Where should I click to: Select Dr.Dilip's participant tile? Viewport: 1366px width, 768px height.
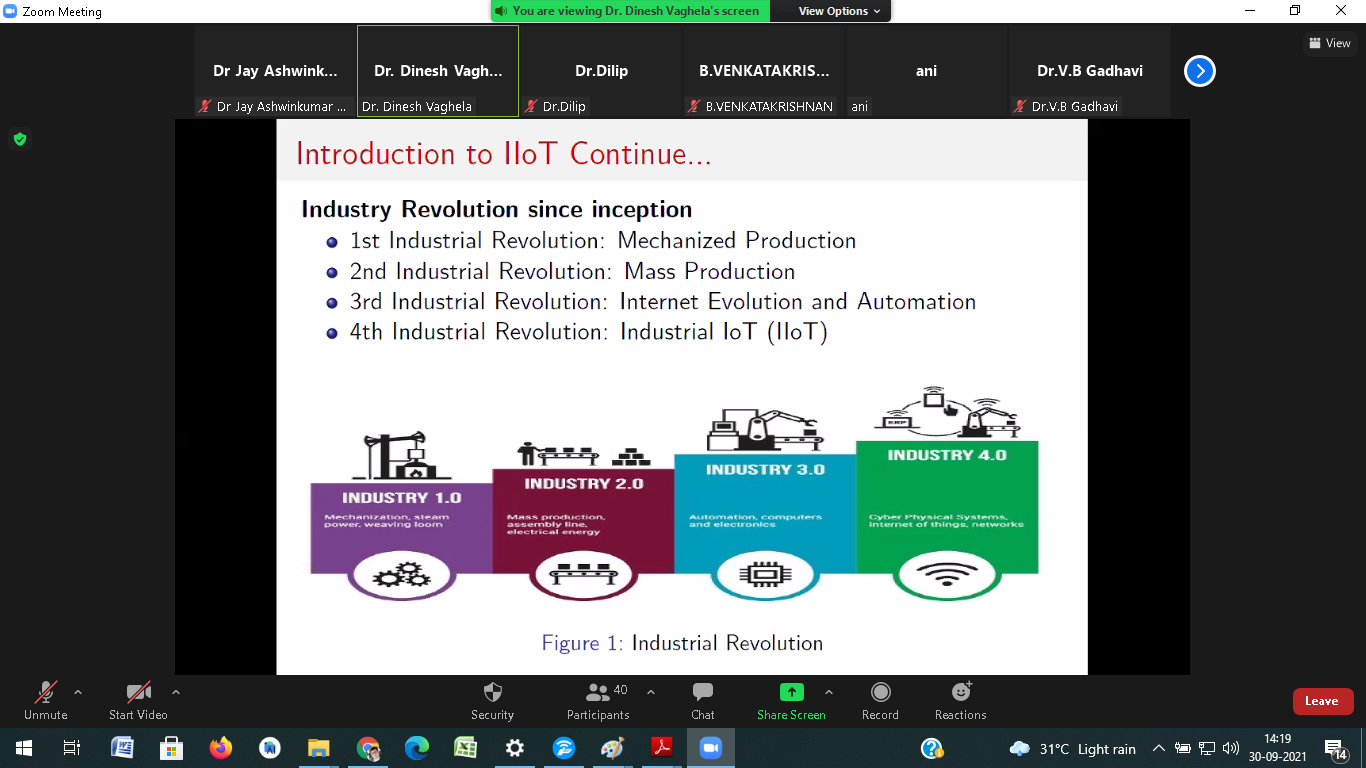pyautogui.click(x=601, y=71)
